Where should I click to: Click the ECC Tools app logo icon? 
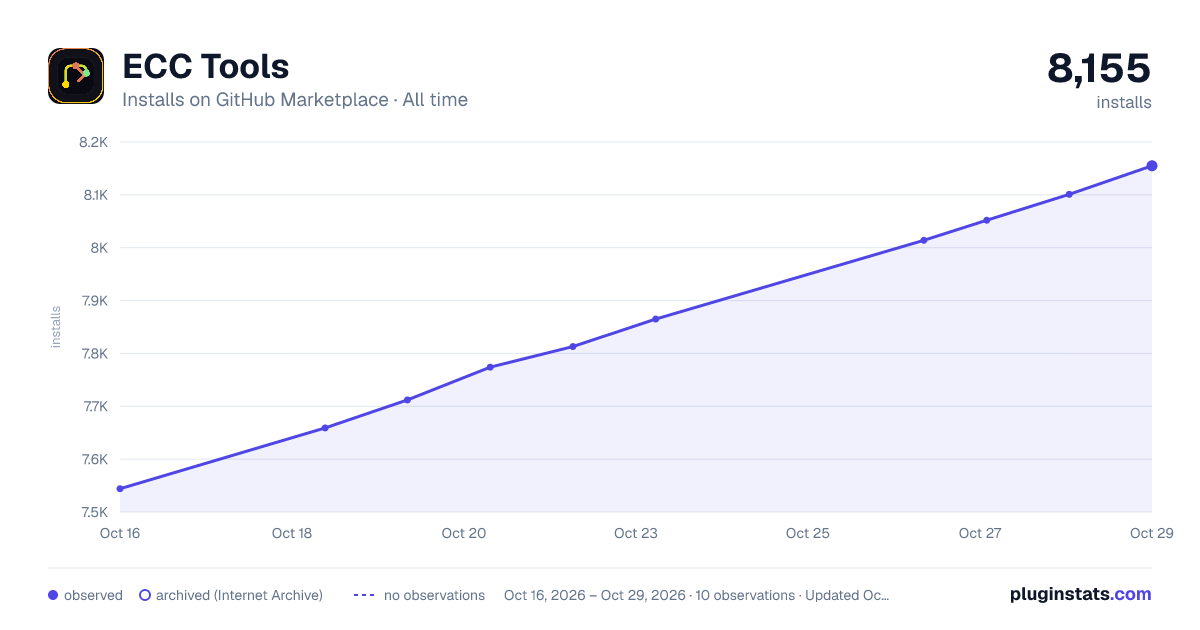click(x=76, y=76)
